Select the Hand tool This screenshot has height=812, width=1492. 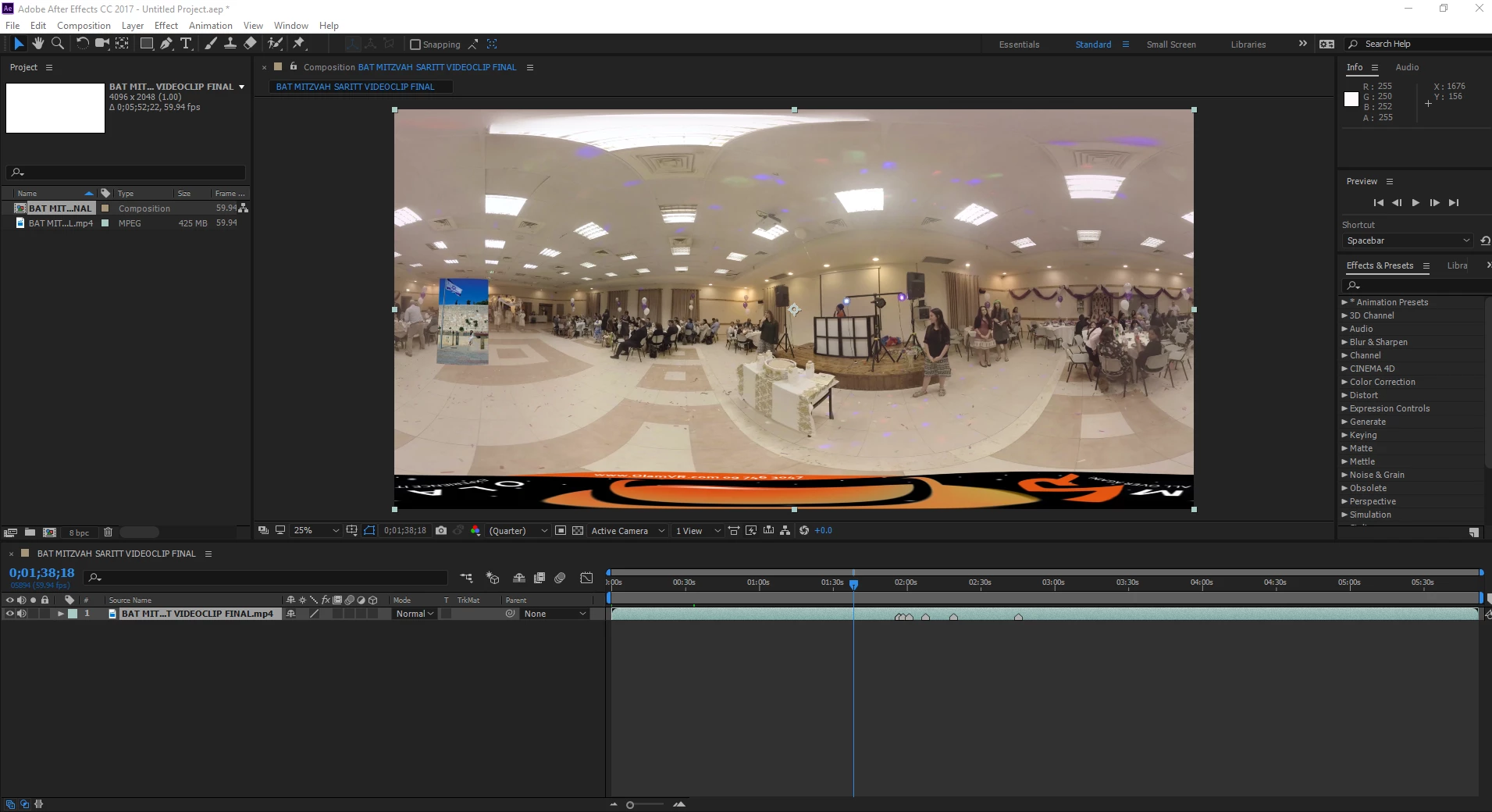(x=37, y=44)
